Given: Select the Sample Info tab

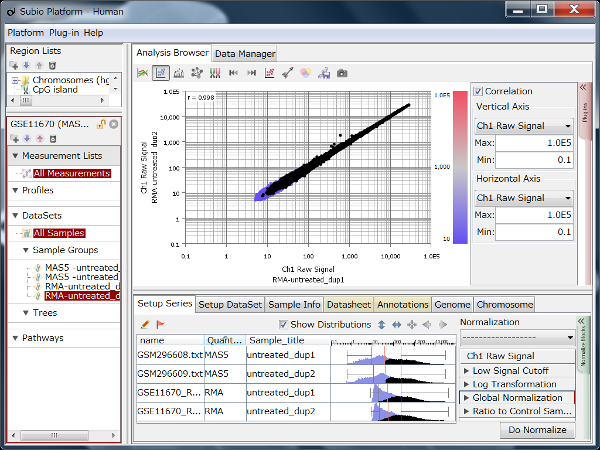Looking at the screenshot, I should (294, 304).
